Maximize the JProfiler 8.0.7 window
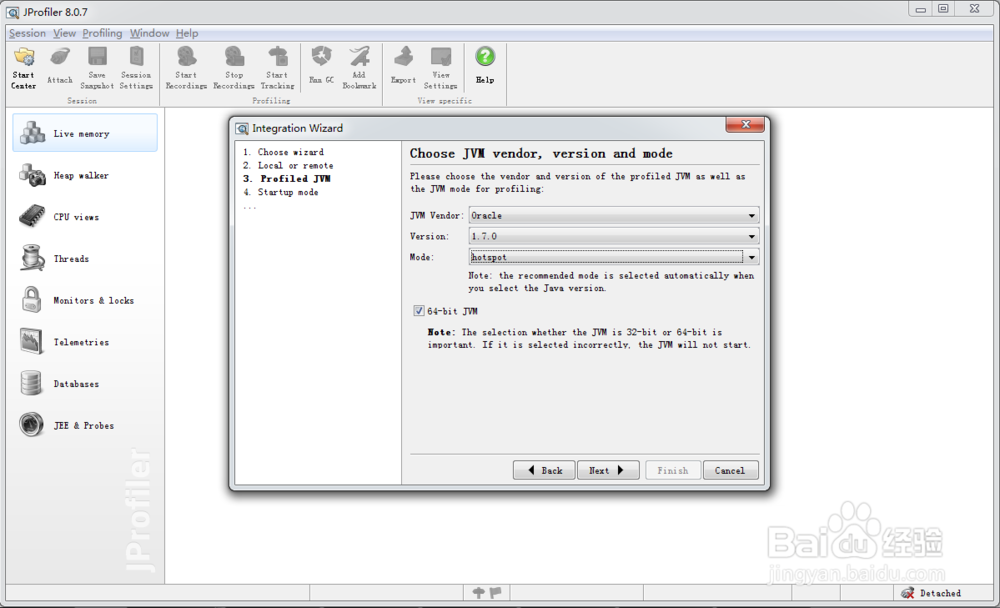1000x608 pixels. (x=943, y=9)
